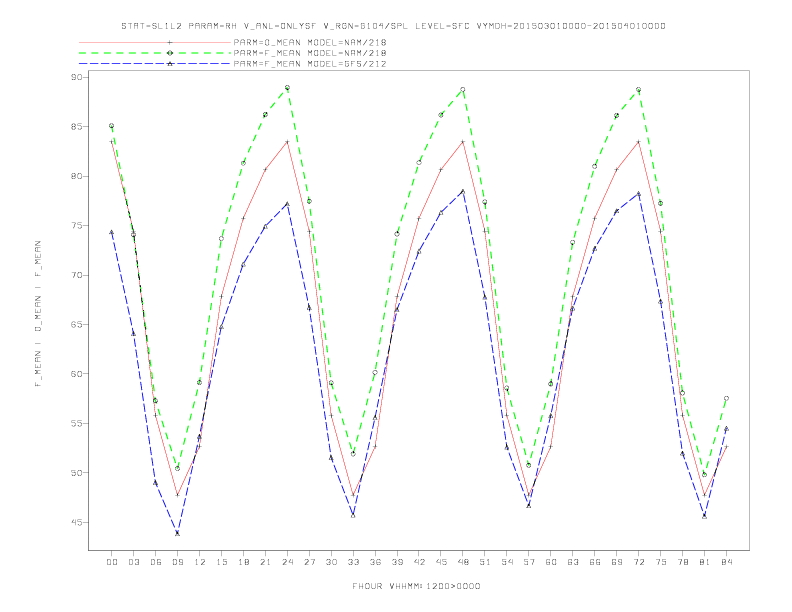Click x-axis forecast hour label 63
The image size is (792, 612).
pyautogui.click(x=573, y=562)
